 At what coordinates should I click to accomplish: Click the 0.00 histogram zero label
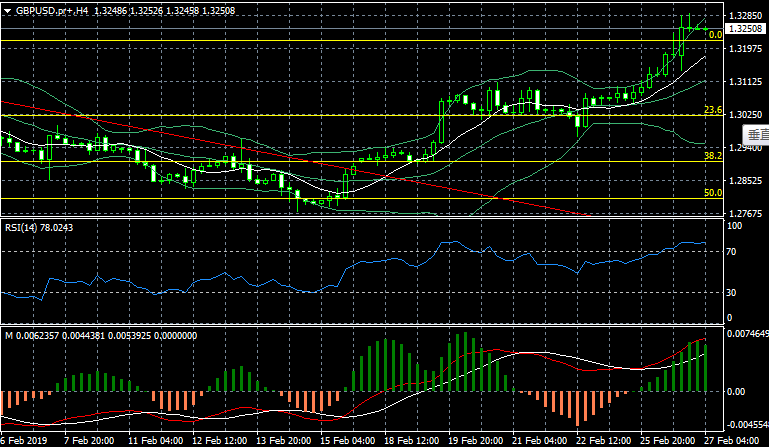coord(736,392)
